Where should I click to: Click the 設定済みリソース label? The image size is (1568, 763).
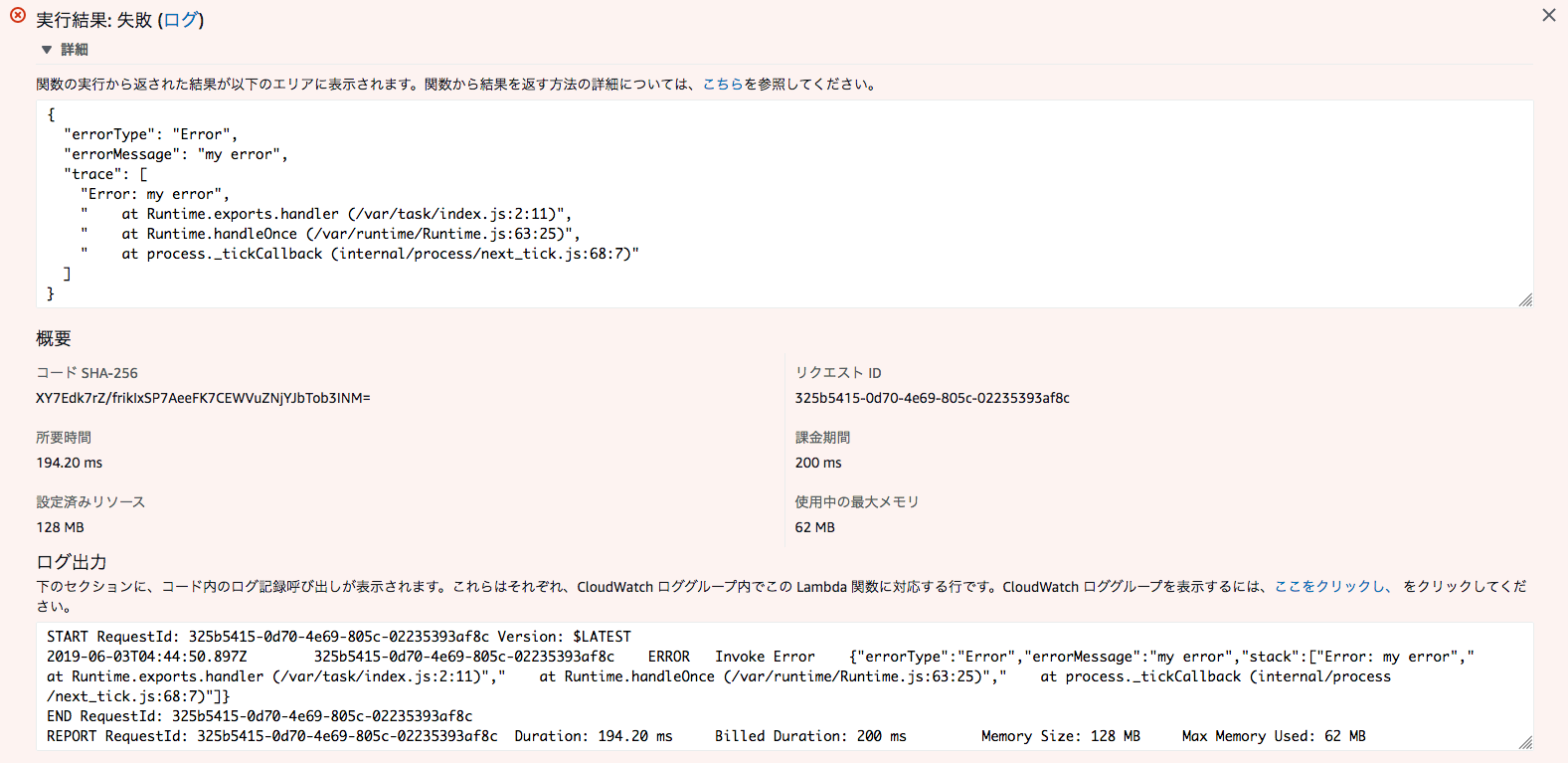point(90,502)
